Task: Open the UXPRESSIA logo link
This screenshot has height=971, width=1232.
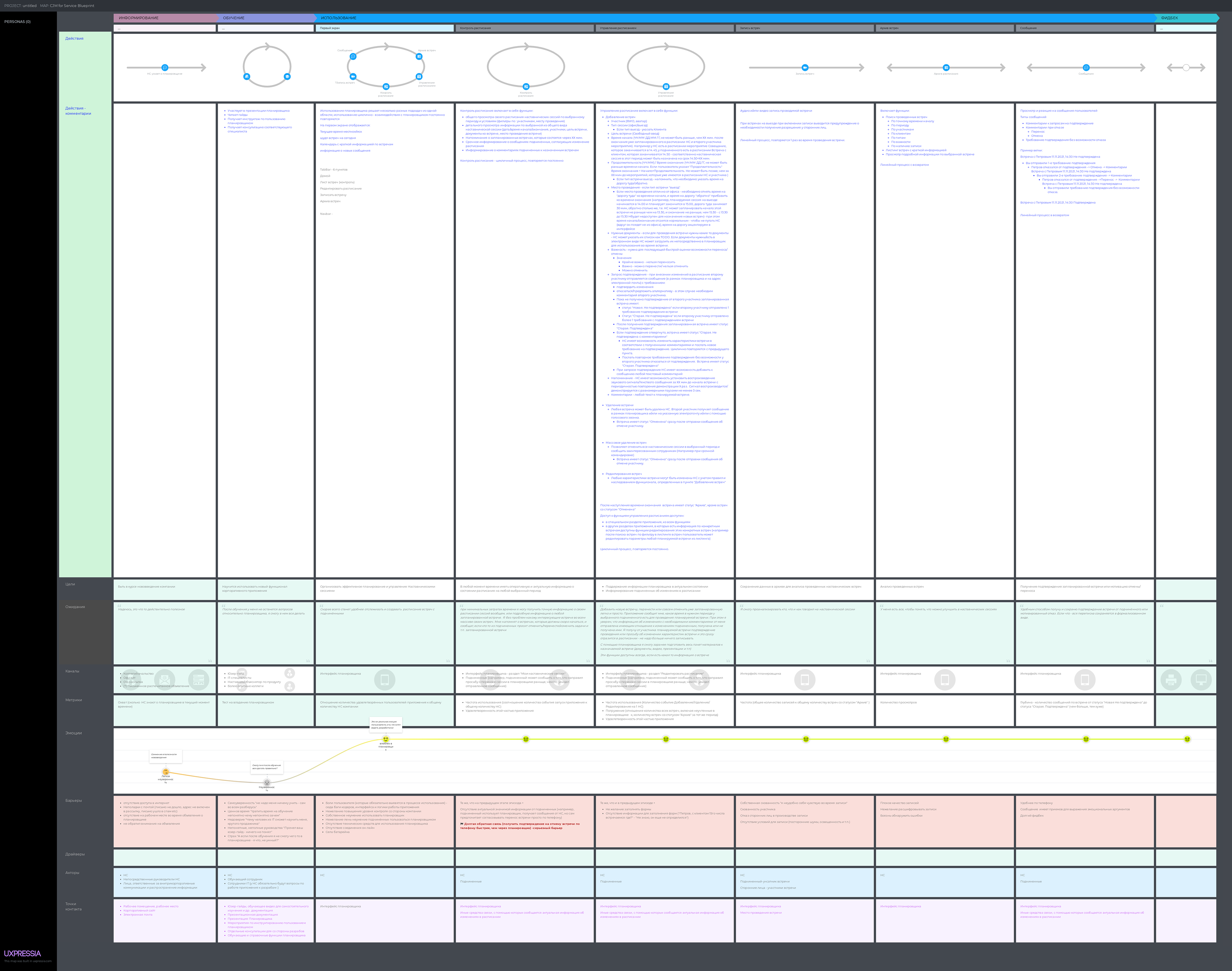Action: [22, 953]
